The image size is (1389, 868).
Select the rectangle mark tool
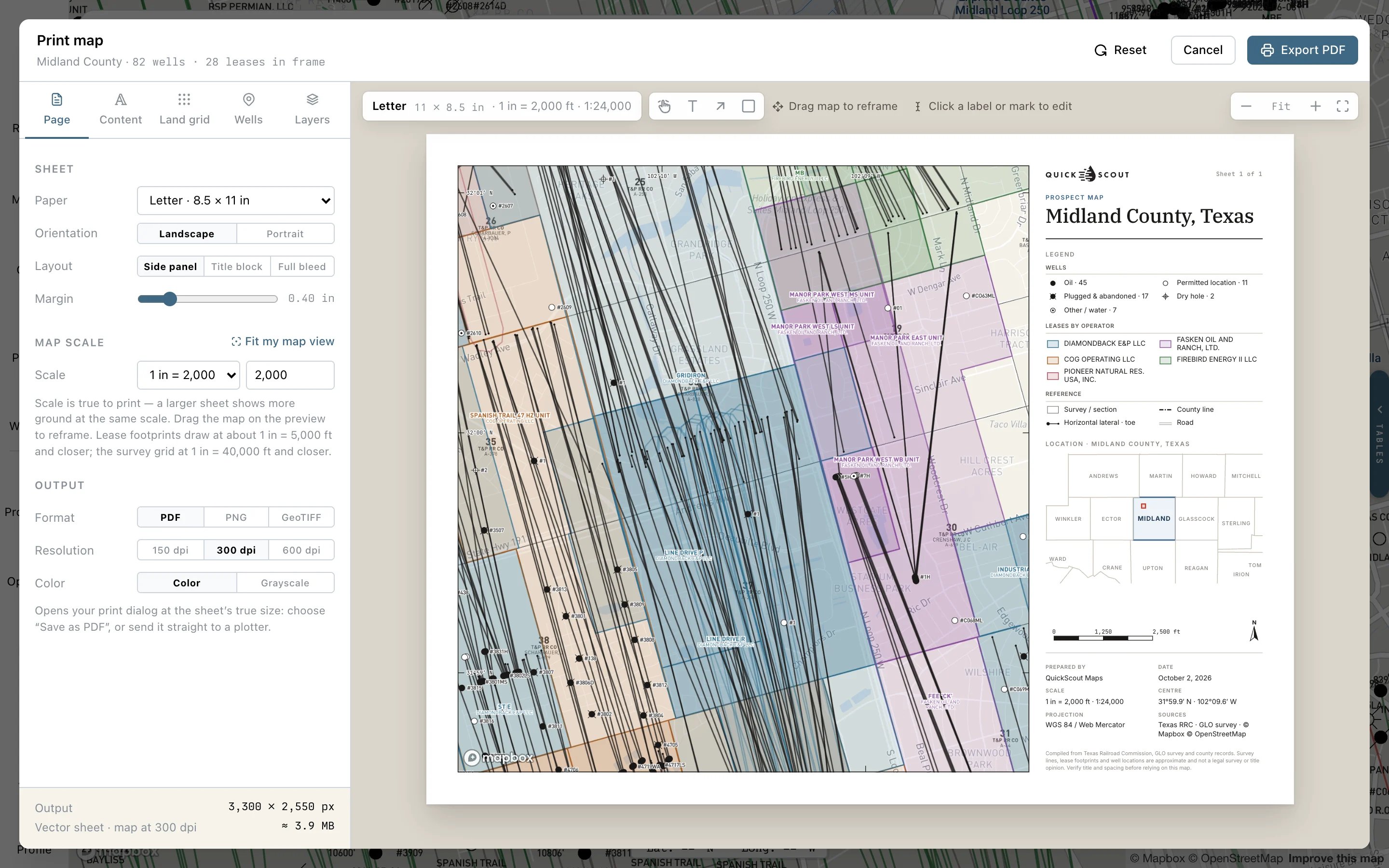pyautogui.click(x=749, y=106)
